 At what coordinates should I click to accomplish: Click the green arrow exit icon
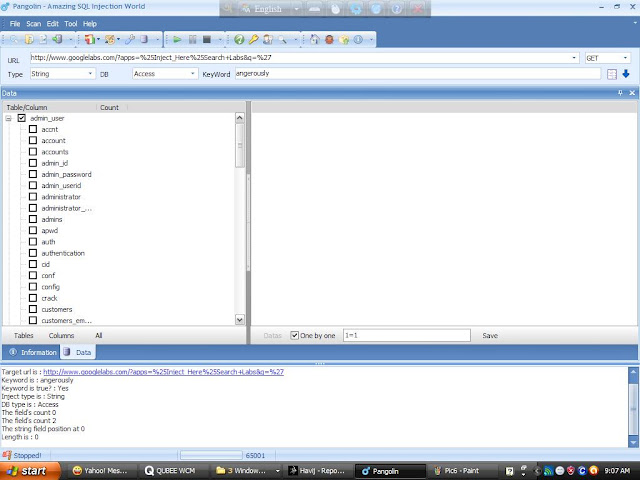pos(57,39)
